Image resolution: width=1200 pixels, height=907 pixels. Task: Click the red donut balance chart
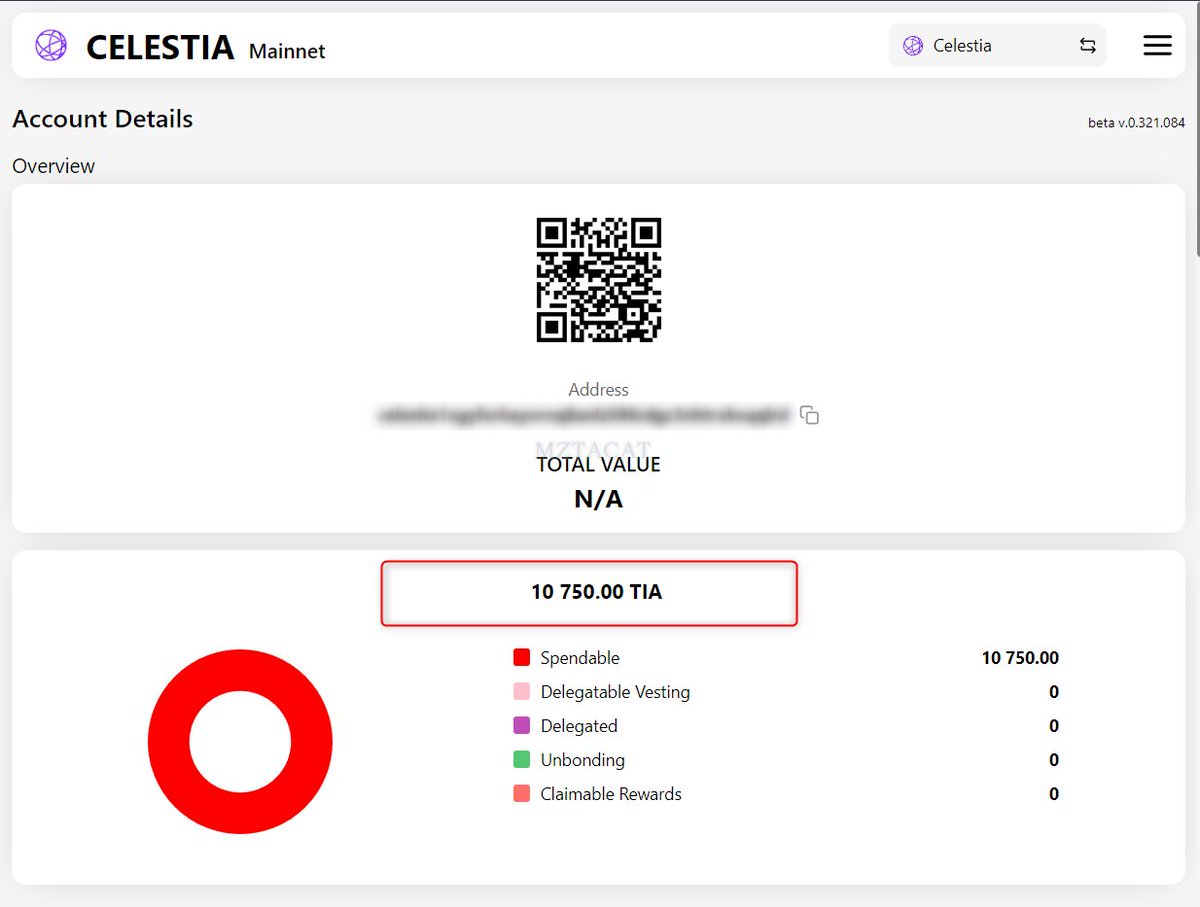(240, 741)
